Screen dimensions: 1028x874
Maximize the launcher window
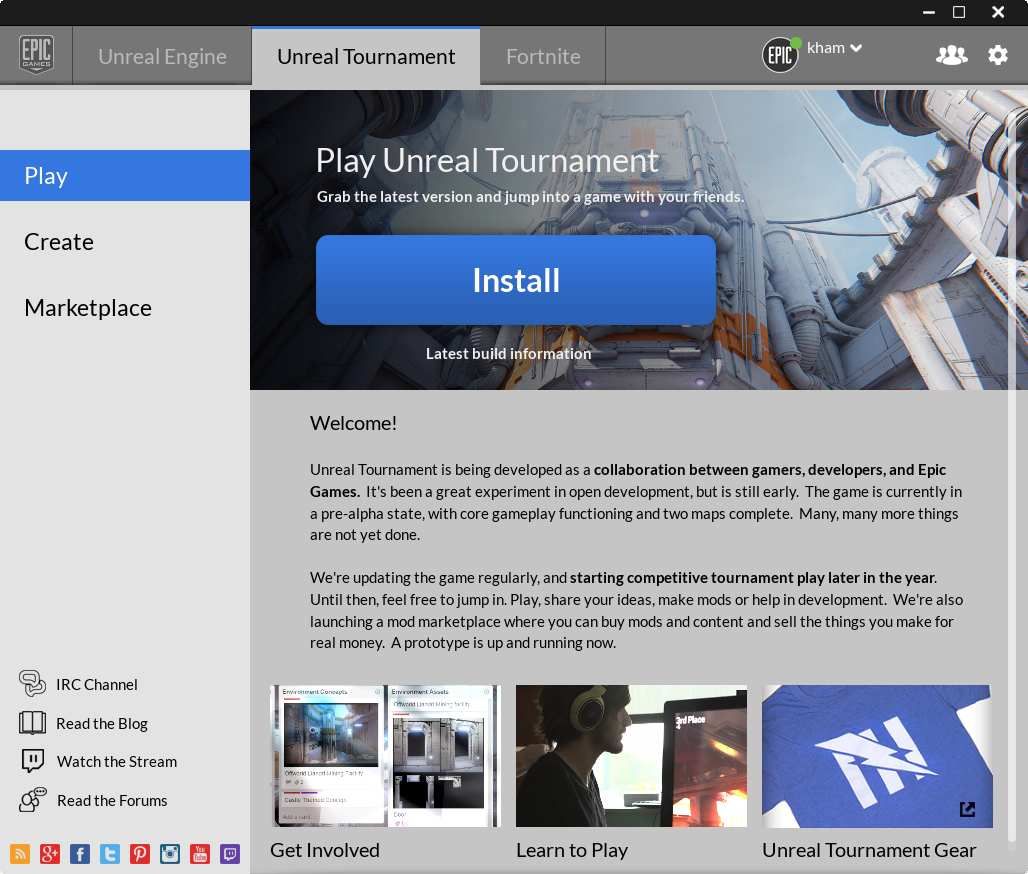959,12
